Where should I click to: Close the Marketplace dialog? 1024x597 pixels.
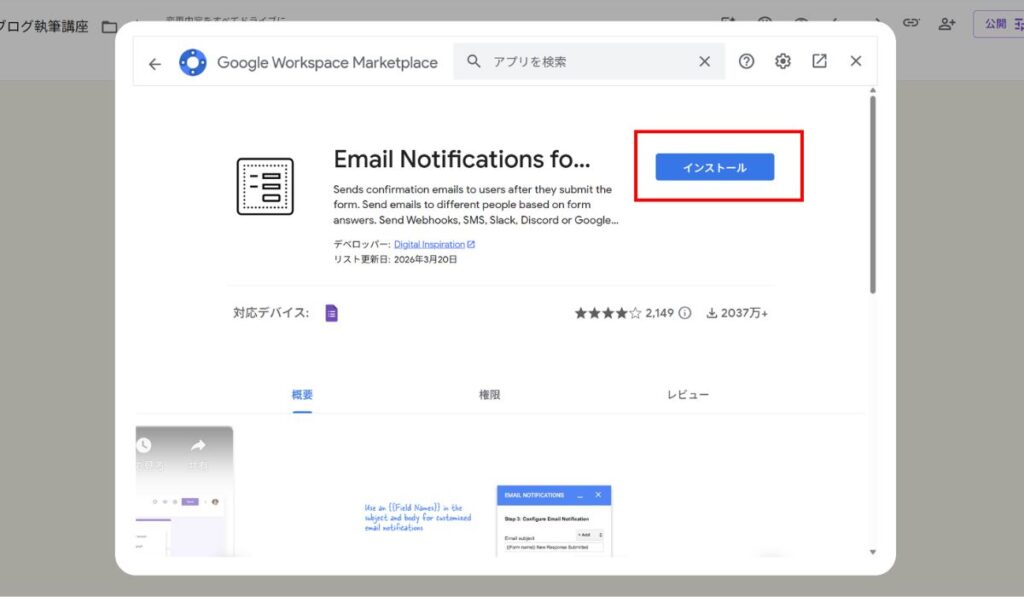pos(855,62)
